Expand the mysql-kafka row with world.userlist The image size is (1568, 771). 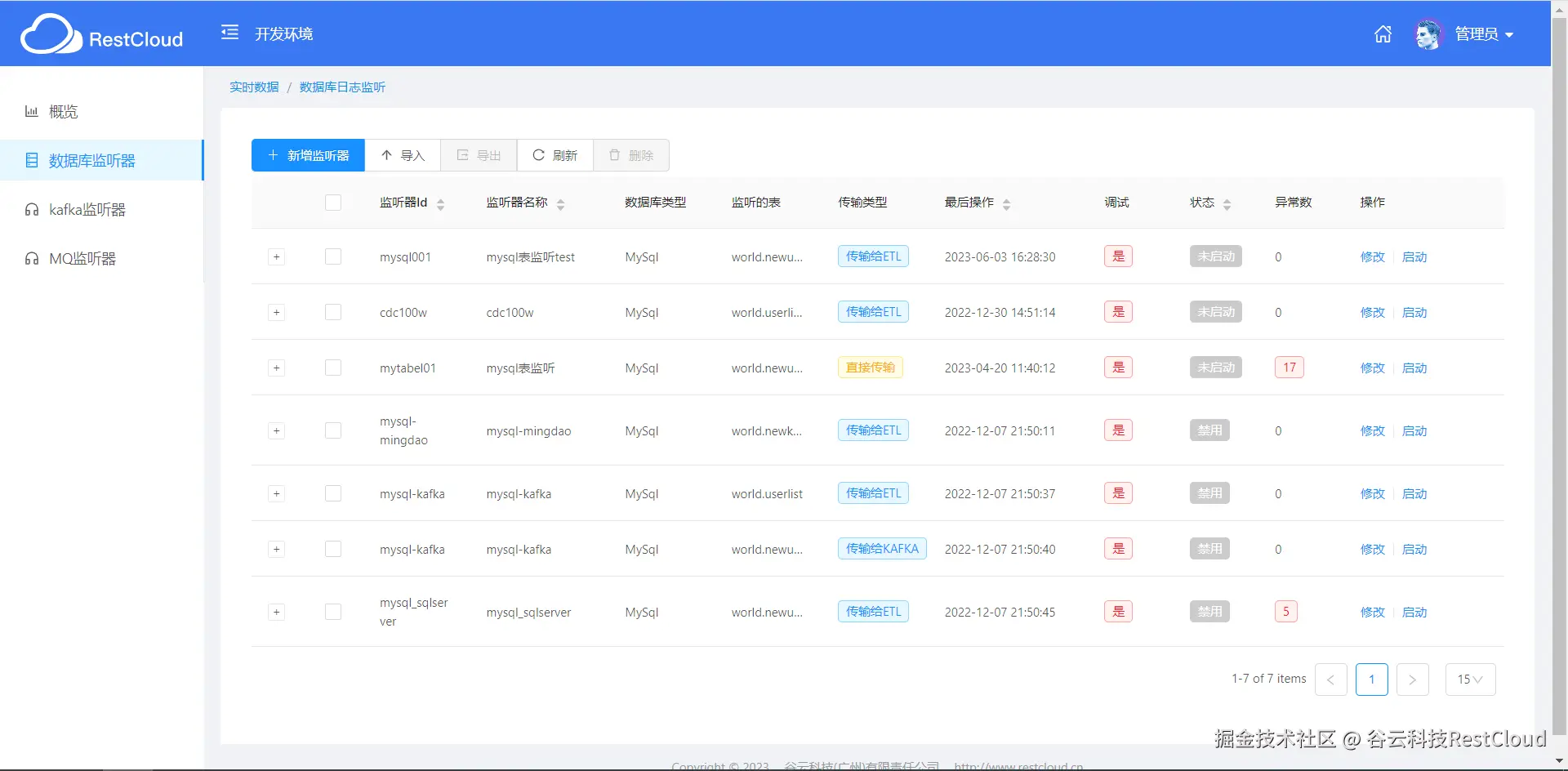click(x=277, y=494)
